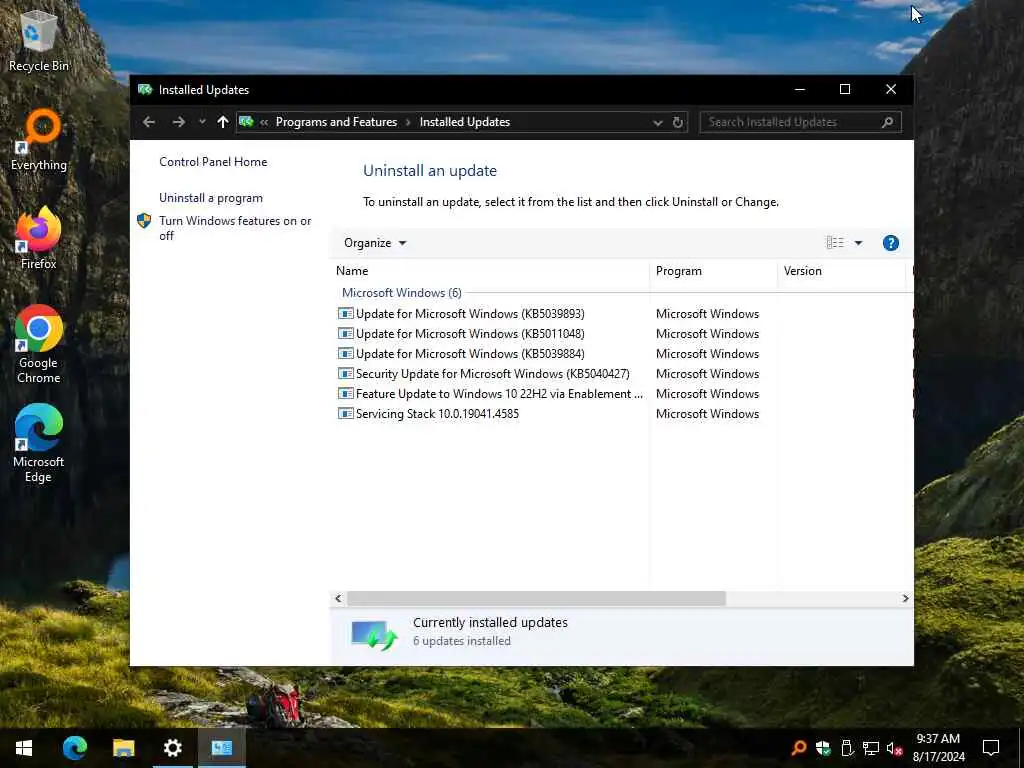Viewport: 1024px width, 768px height.
Task: Click the icon next to KB5040427 security update
Action: coord(345,374)
